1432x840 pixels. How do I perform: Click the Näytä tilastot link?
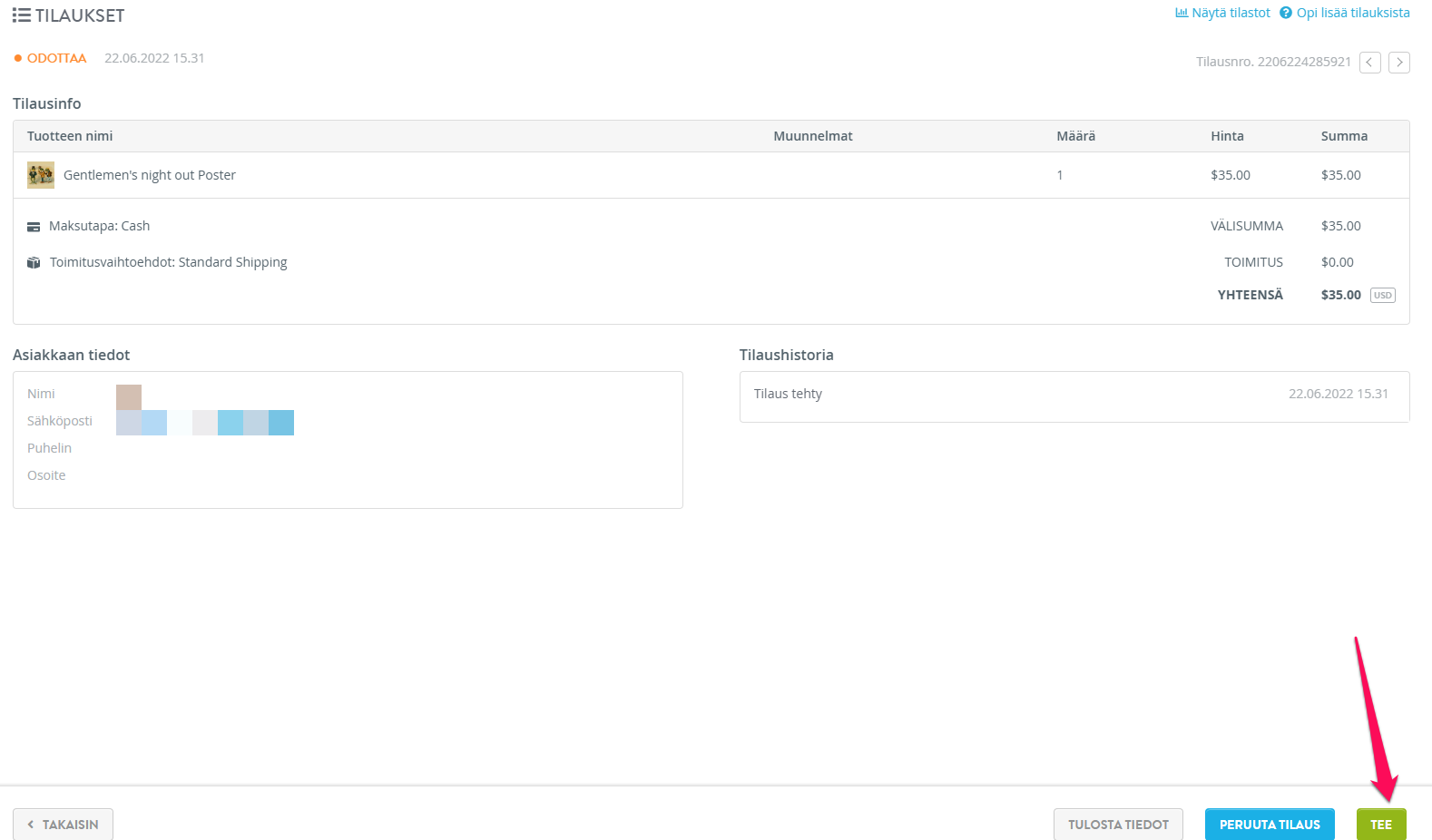(x=1222, y=13)
